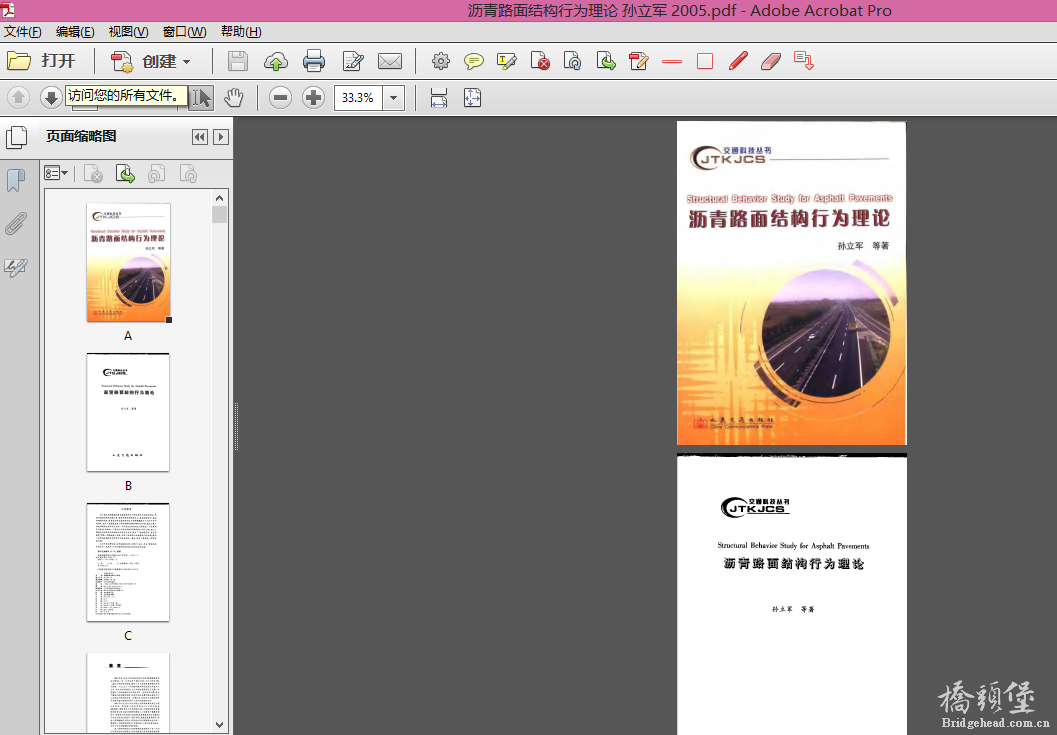Screen dimensions: 1057x735
Task: Zoom in with the plus button
Action: pos(313,98)
